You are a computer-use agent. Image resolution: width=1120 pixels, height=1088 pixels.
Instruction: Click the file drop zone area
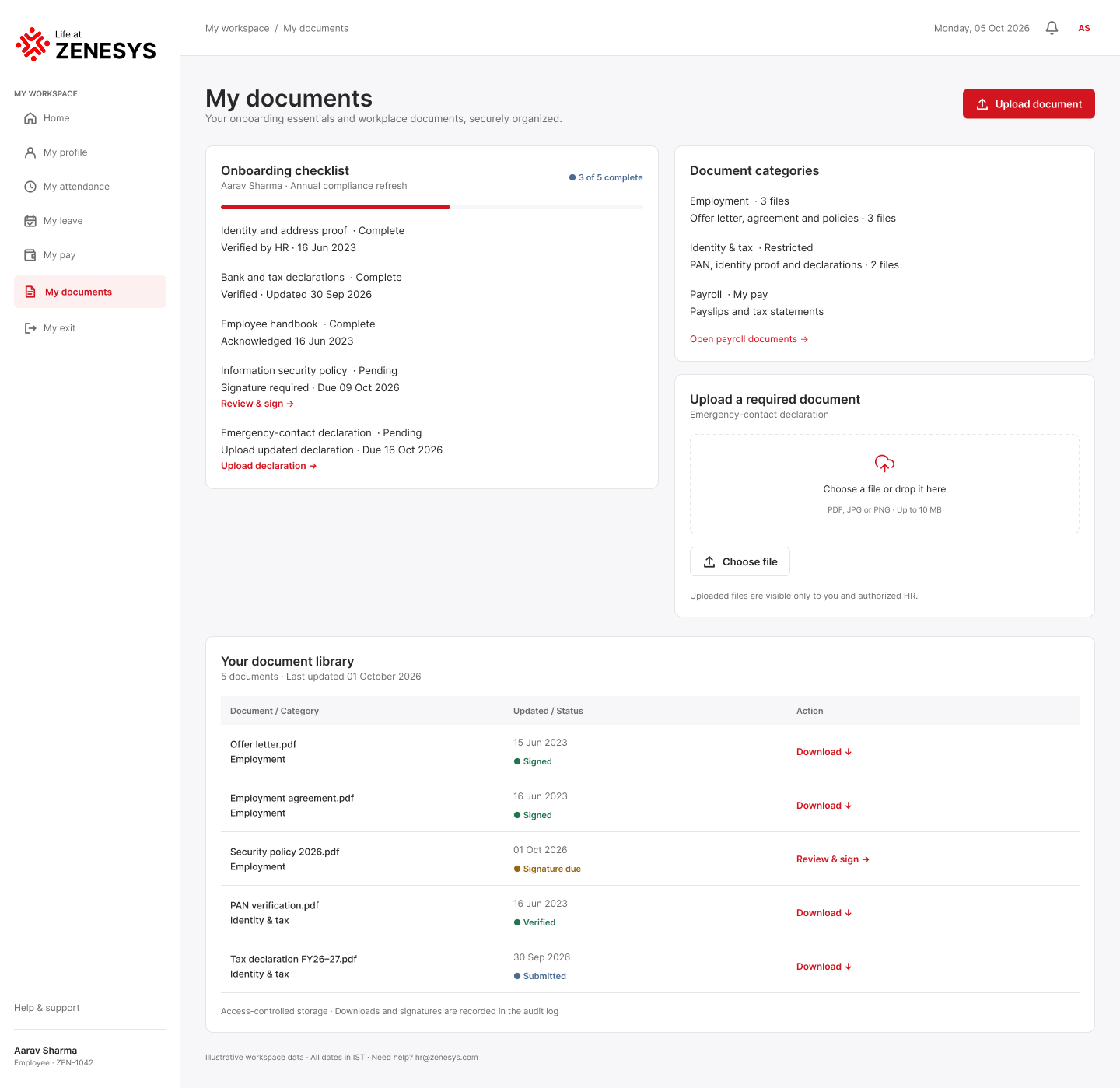coord(884,484)
